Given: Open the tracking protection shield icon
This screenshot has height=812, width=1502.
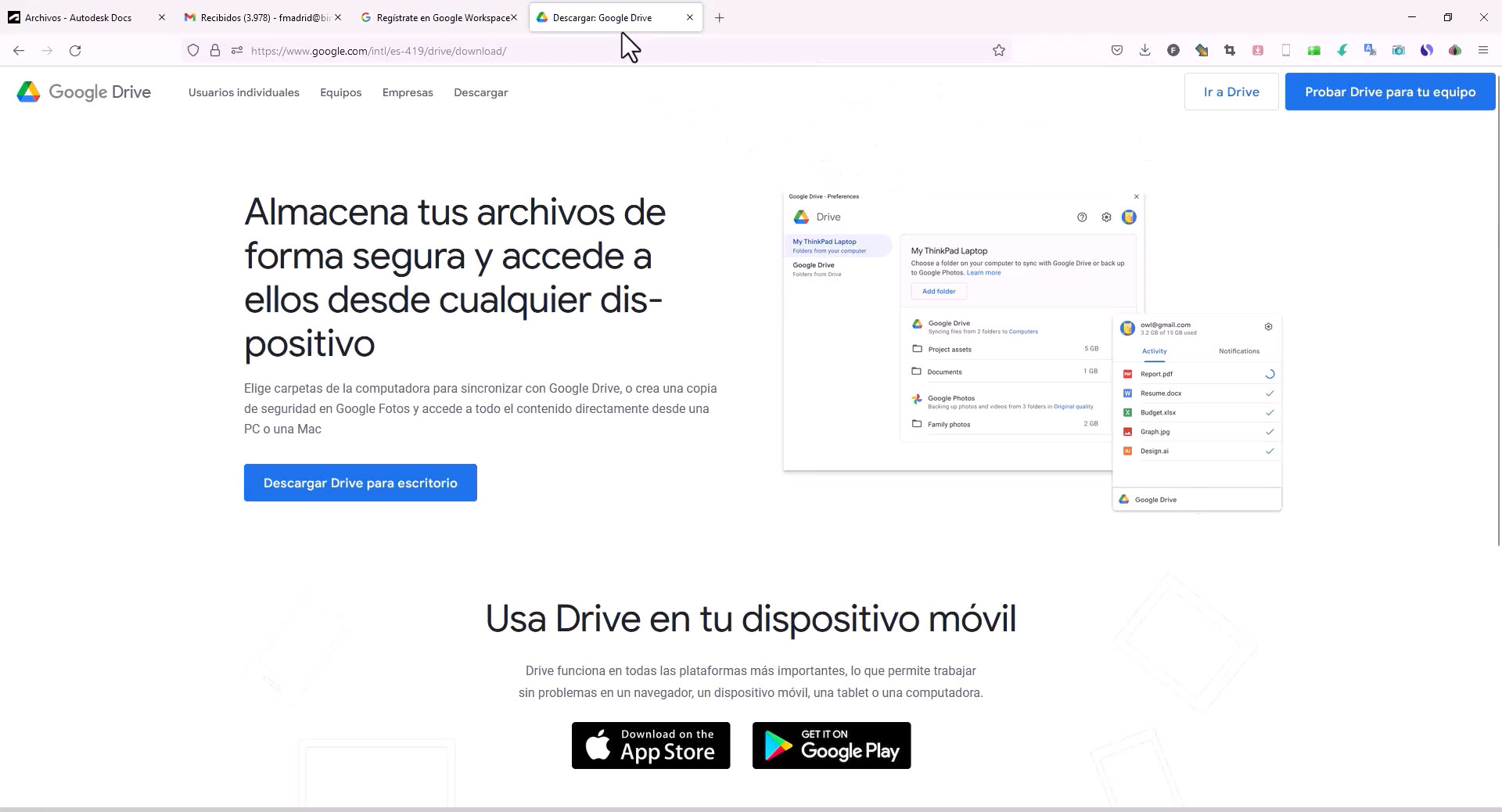Looking at the screenshot, I should (192, 50).
